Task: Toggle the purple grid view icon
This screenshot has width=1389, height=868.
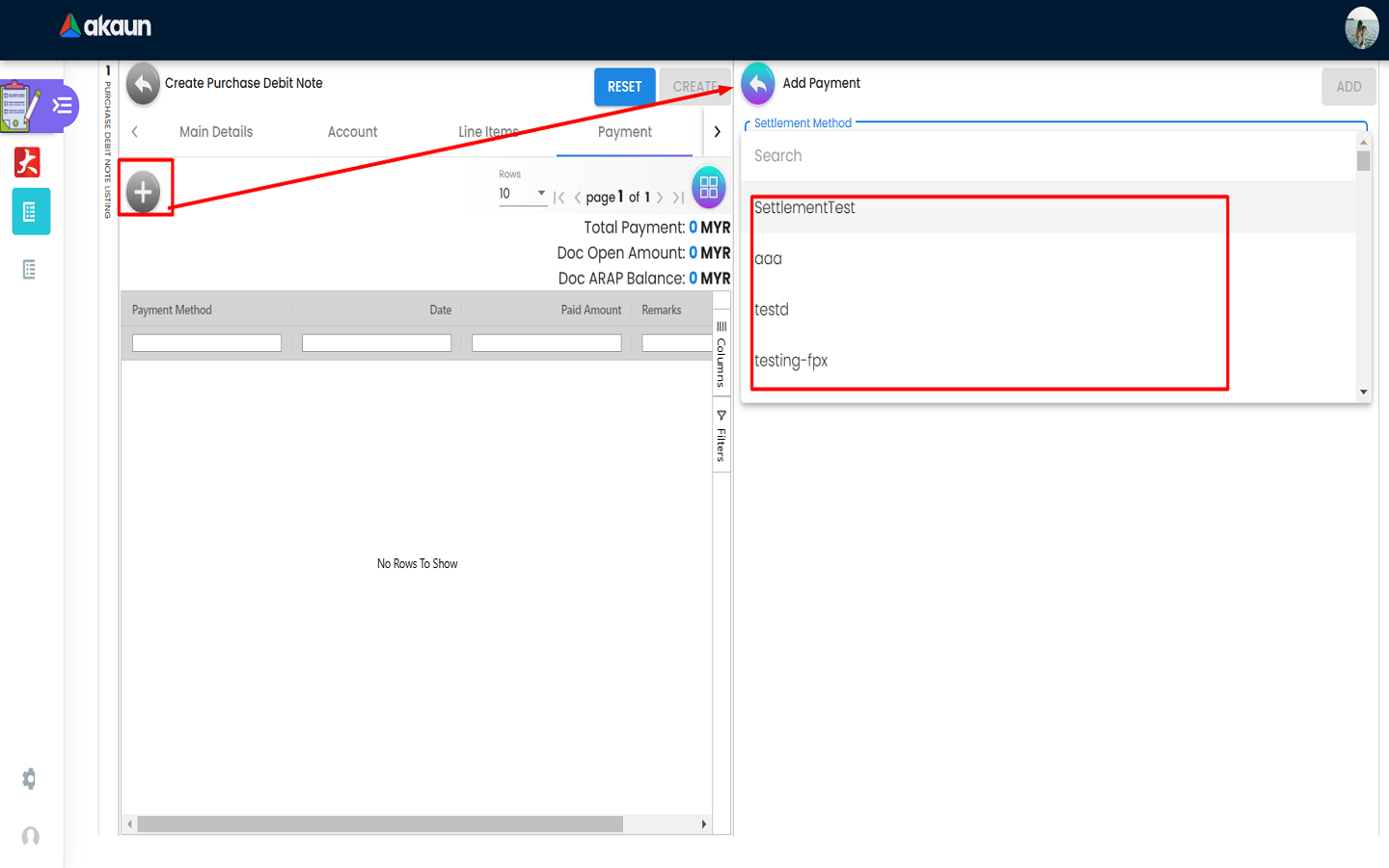Action: (x=709, y=187)
